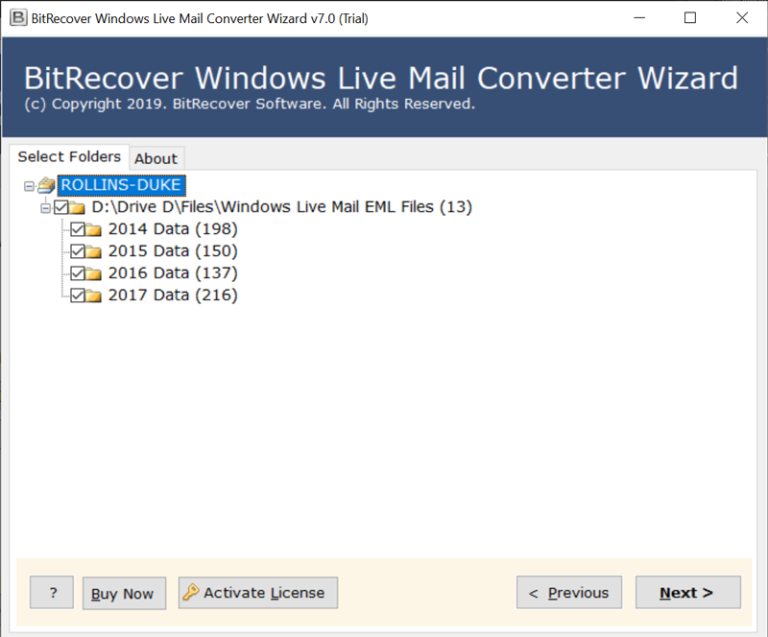Image resolution: width=768 pixels, height=637 pixels.
Task: Click the Buy Now button
Action: pyautogui.click(x=122, y=593)
